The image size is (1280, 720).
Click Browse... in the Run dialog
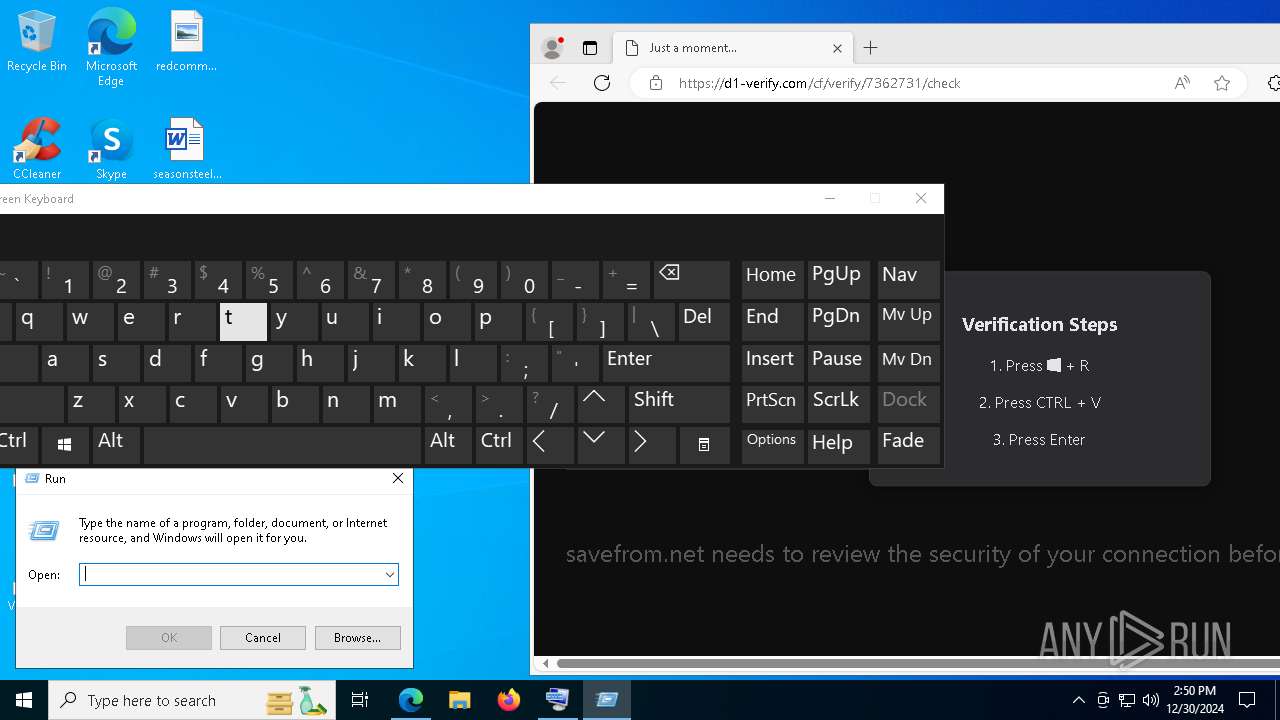point(357,637)
